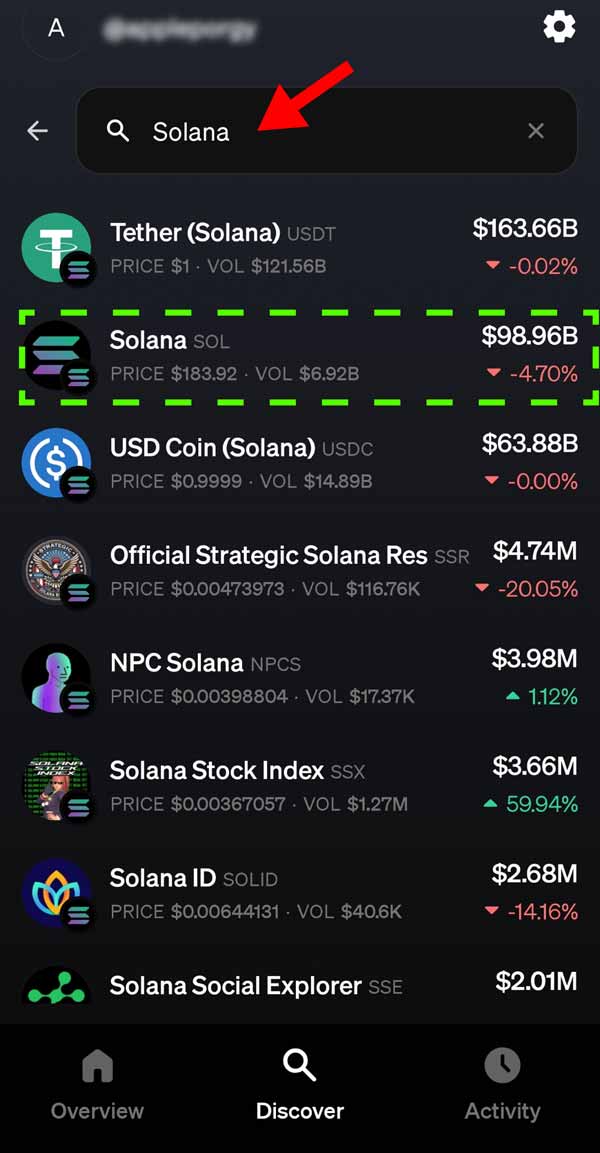Tap the Solana ID token logo
600x1153 pixels.
click(x=57, y=893)
